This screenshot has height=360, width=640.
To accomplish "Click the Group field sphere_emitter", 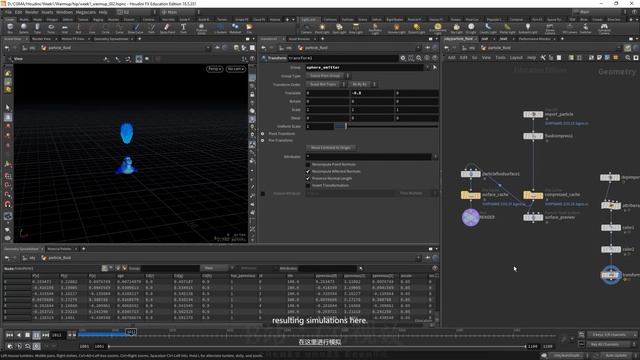I will (x=365, y=67).
